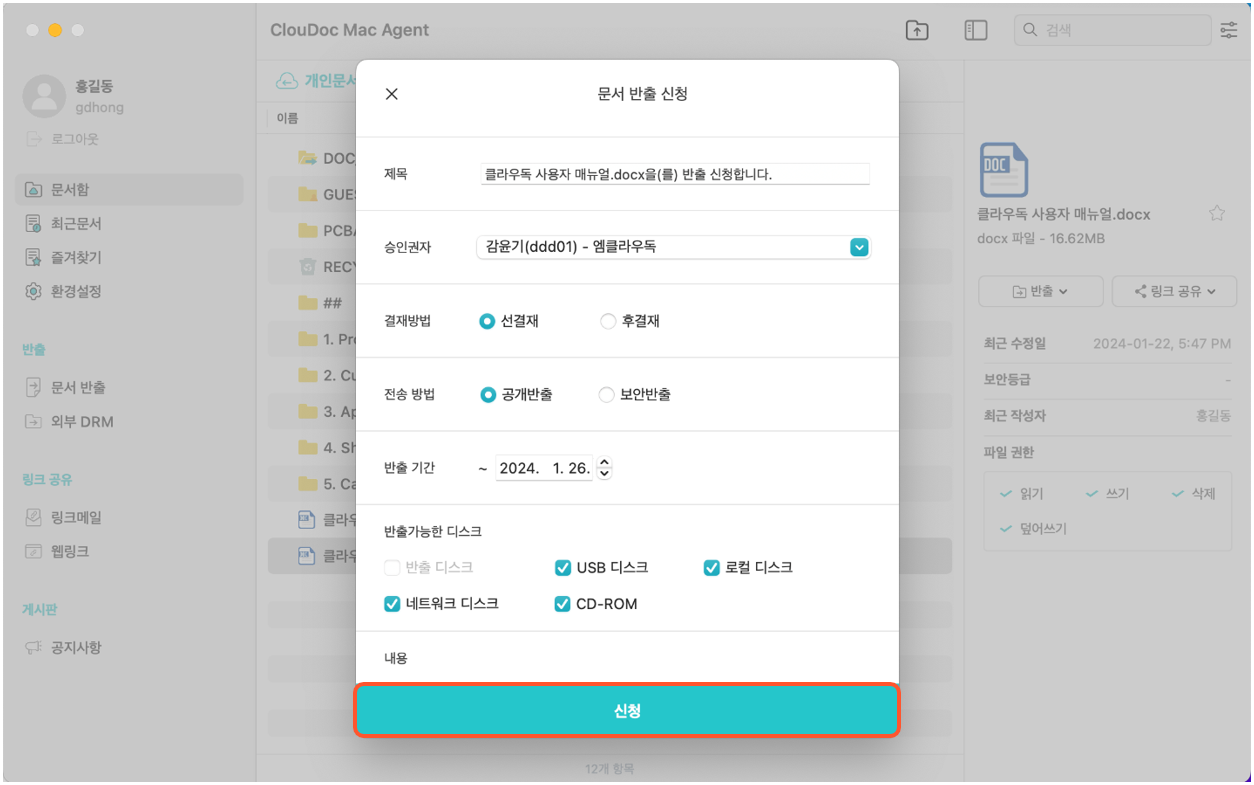Submit the request with the 신청 button
The width and height of the screenshot is (1254, 785).
(627, 711)
